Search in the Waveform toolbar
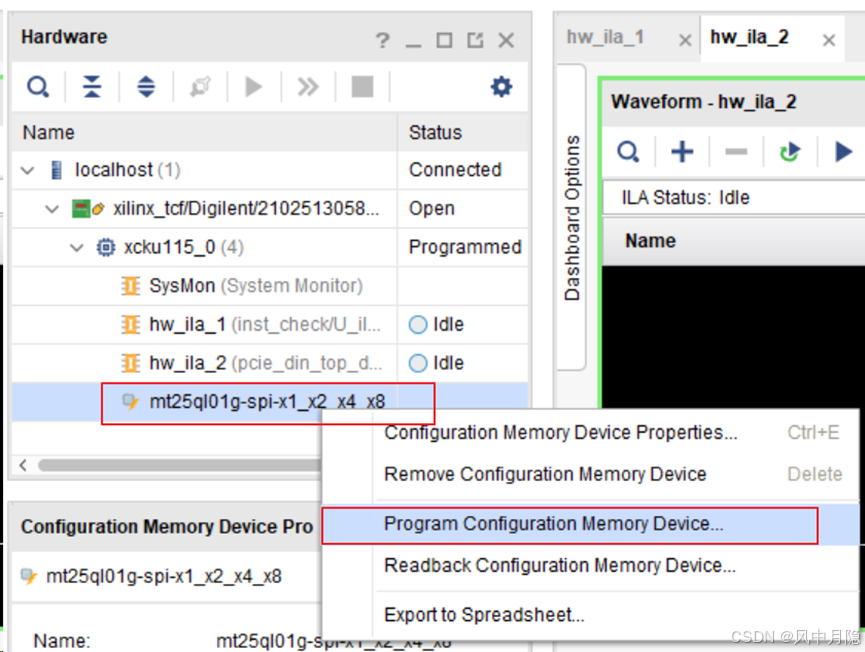The width and height of the screenshot is (865, 652). coord(628,151)
